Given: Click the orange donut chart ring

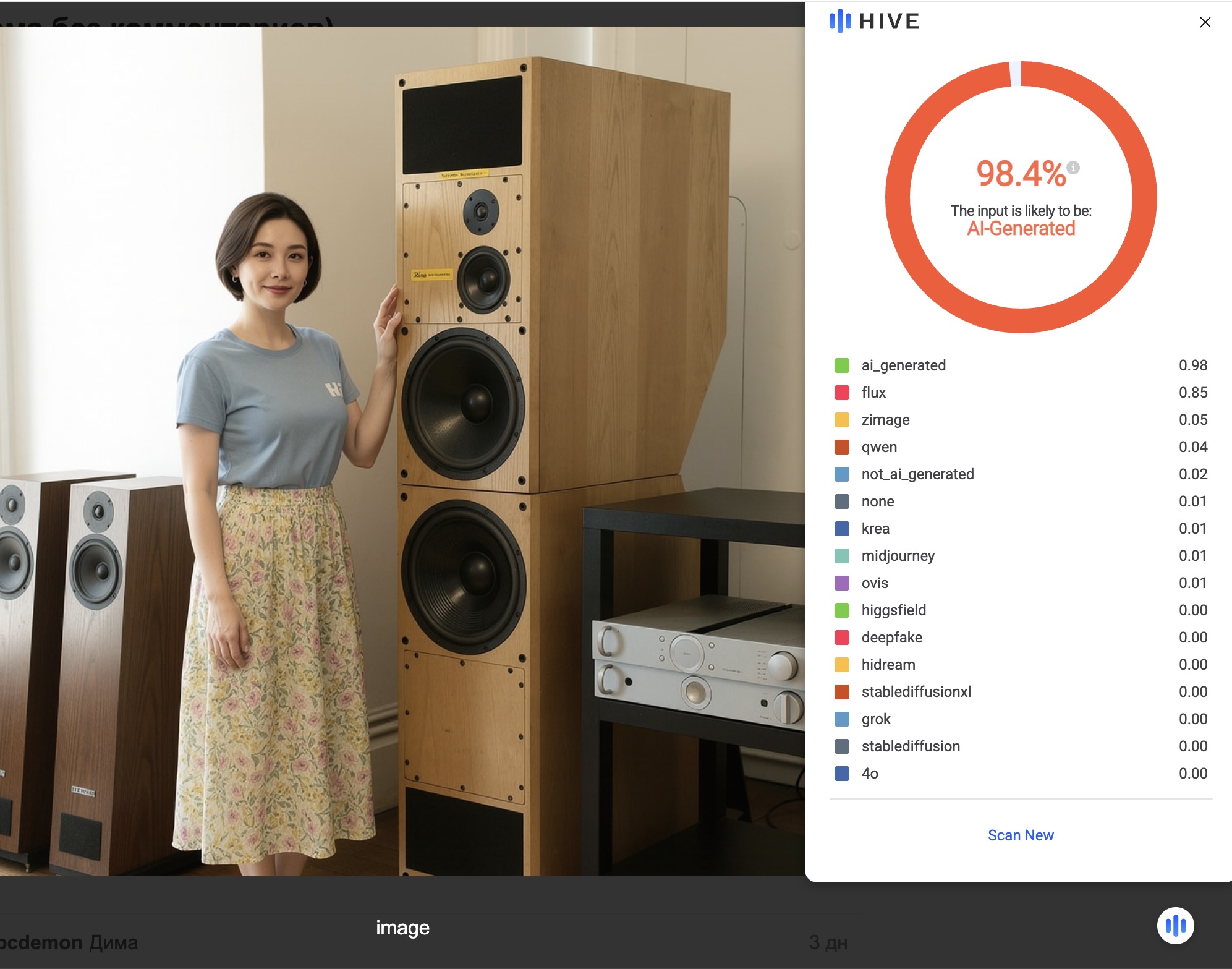Looking at the screenshot, I should [898, 198].
